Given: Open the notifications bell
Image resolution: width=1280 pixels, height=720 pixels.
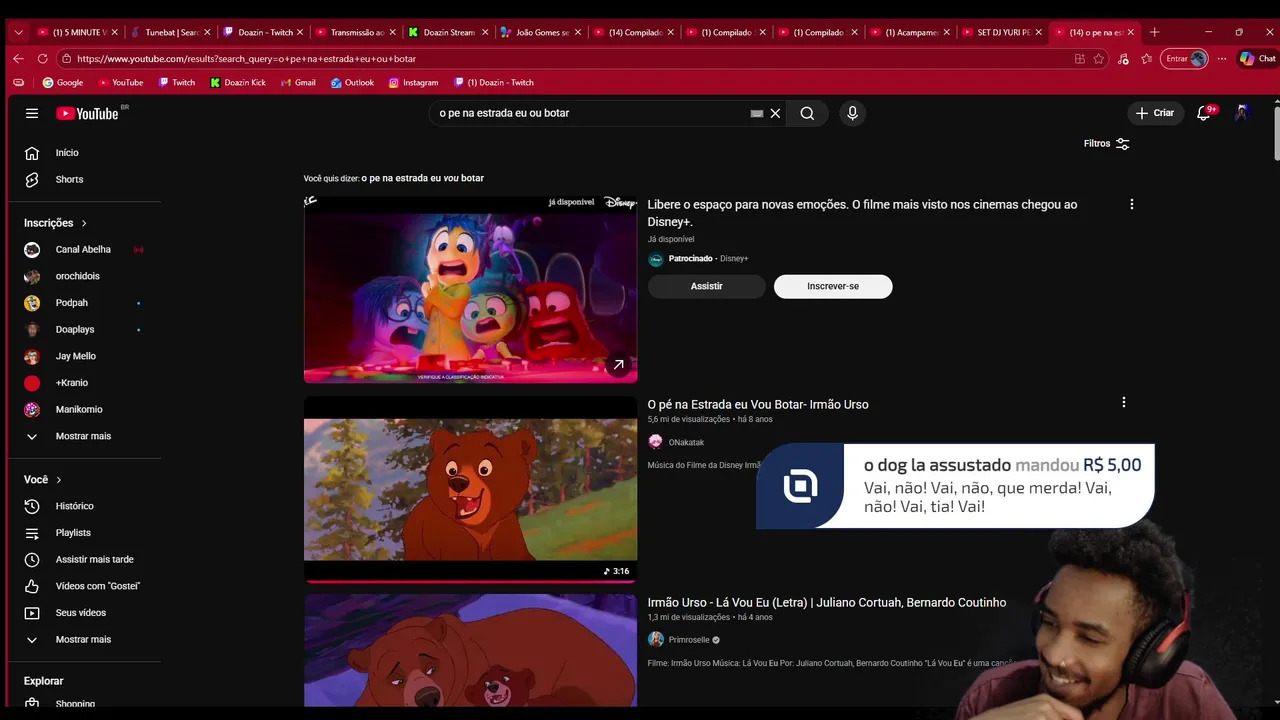Looking at the screenshot, I should point(1204,113).
